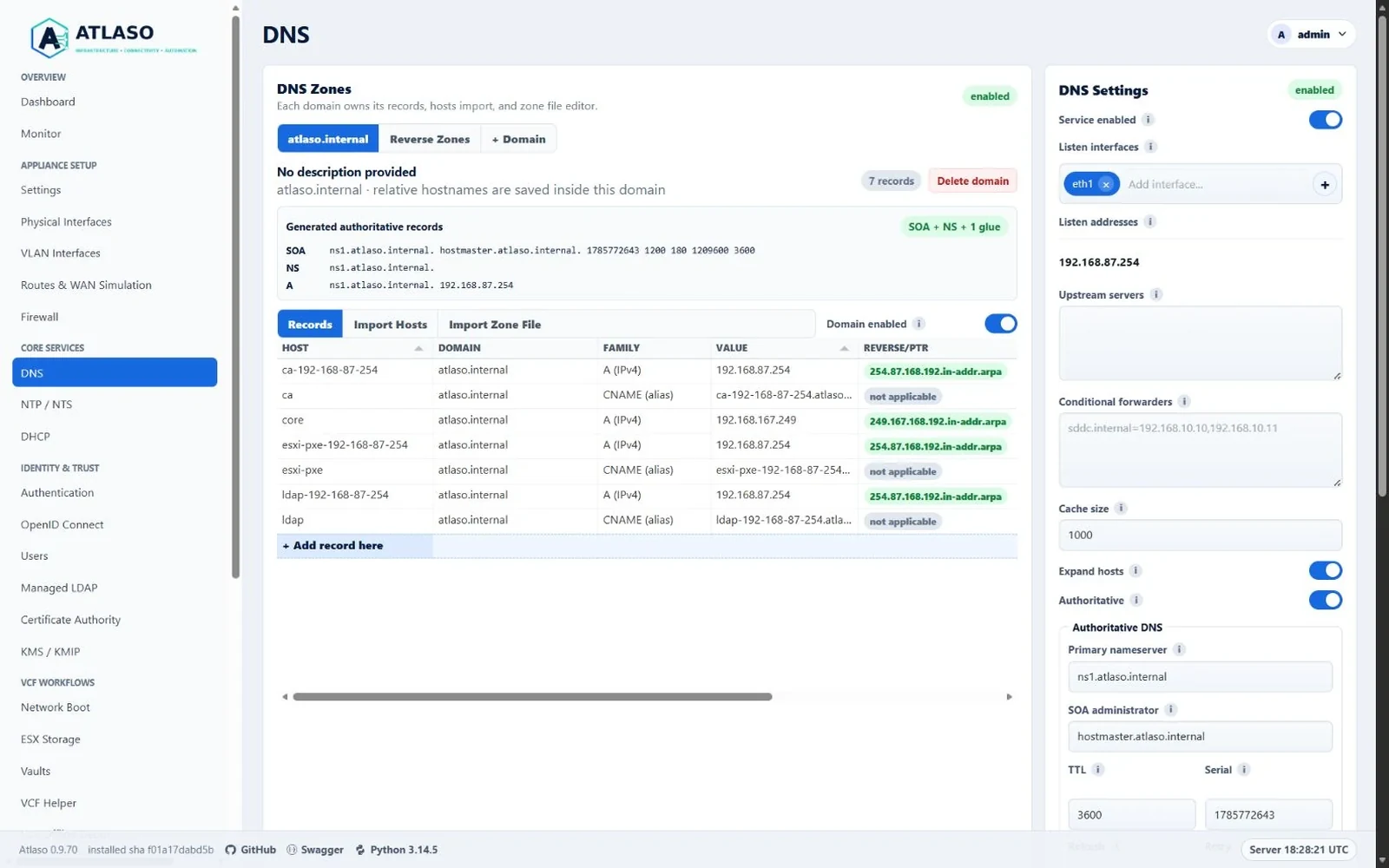Screen dimensions: 1389x868
Task: Toggle Authoritative switch
Action: coord(1325,600)
